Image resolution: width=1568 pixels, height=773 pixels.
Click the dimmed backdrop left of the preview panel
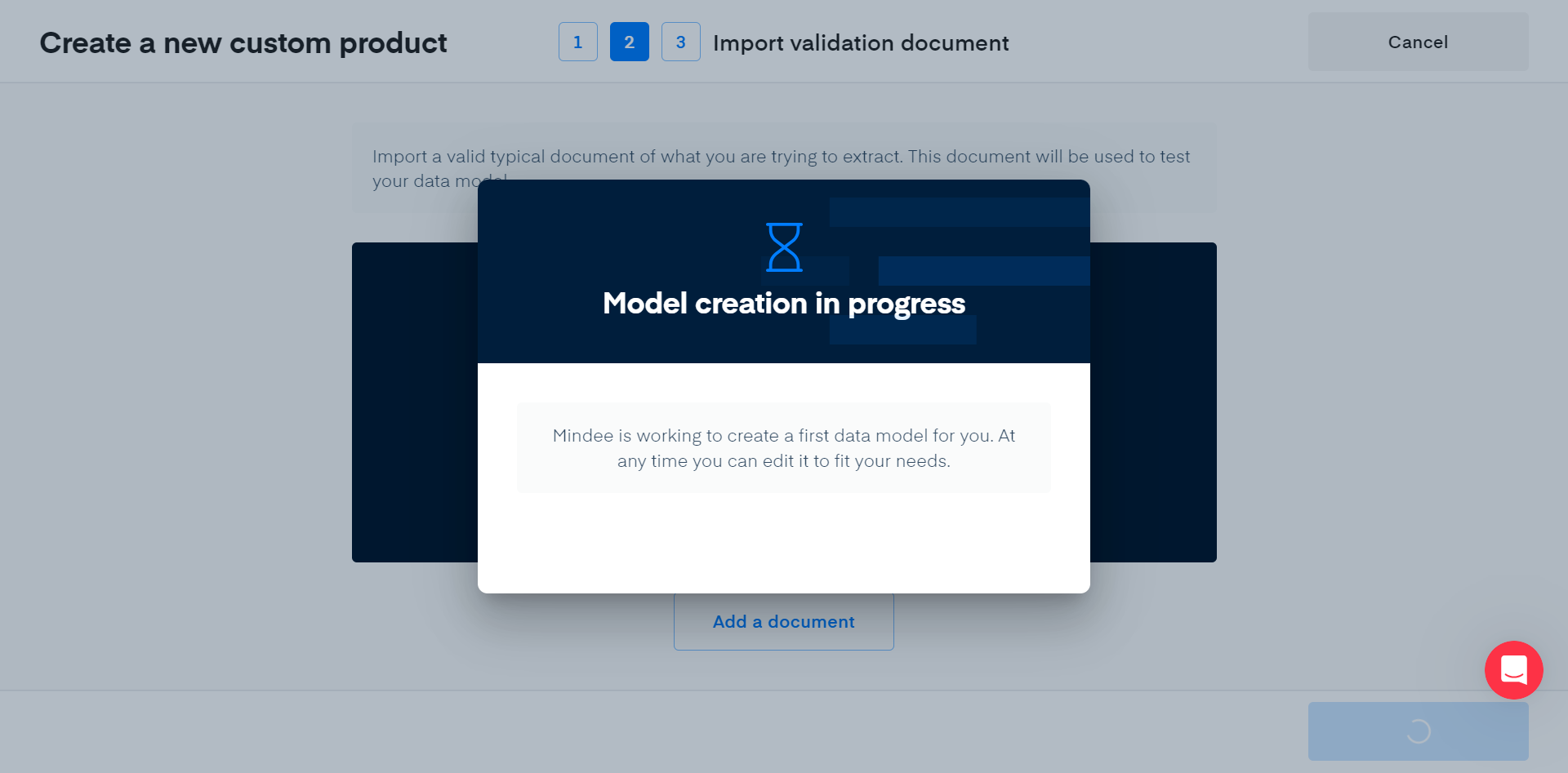(176, 402)
